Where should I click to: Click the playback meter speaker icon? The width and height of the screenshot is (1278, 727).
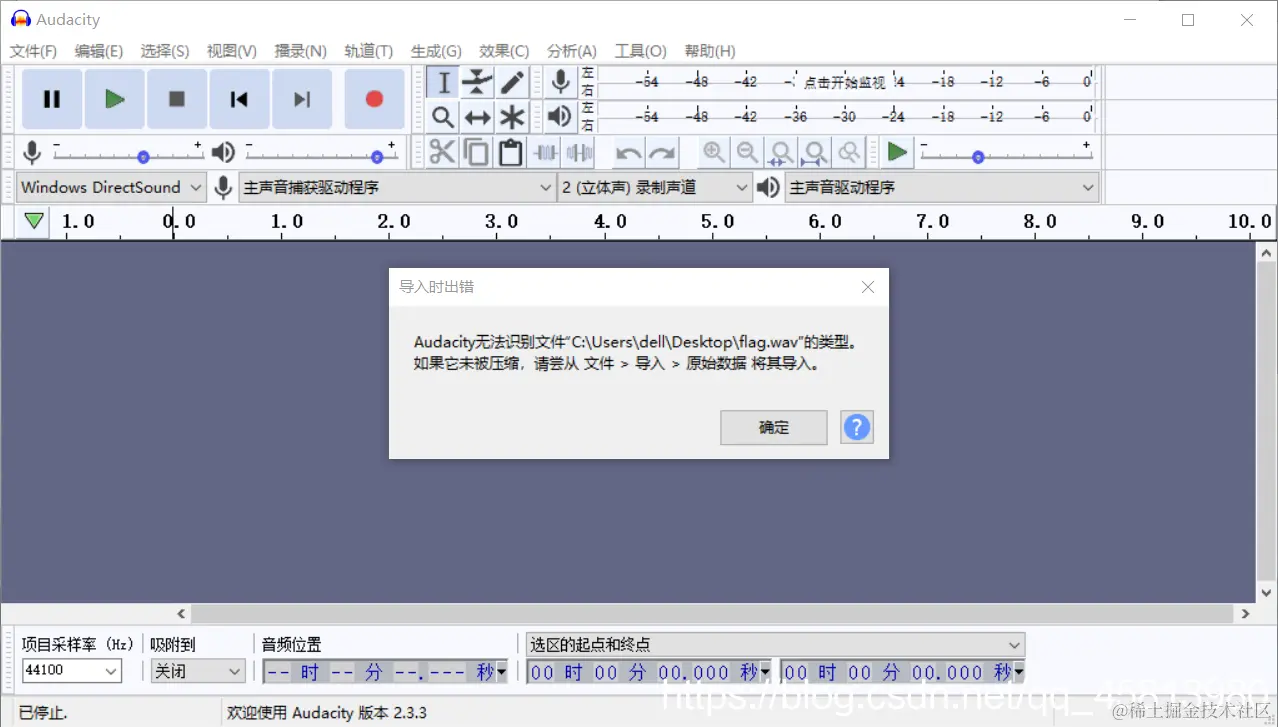tap(561, 116)
